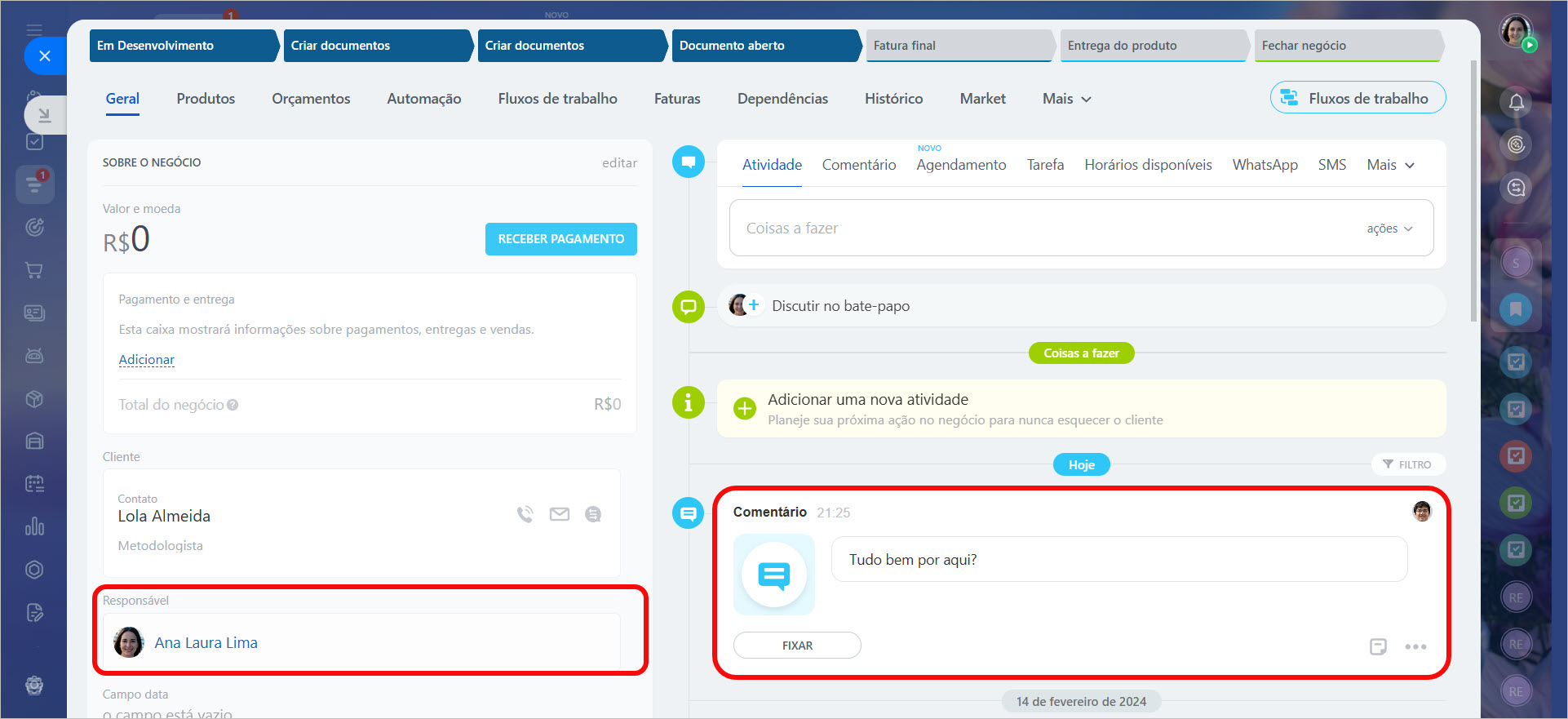Open the Faturas tab
The width and height of the screenshot is (1568, 719).
pos(677,99)
